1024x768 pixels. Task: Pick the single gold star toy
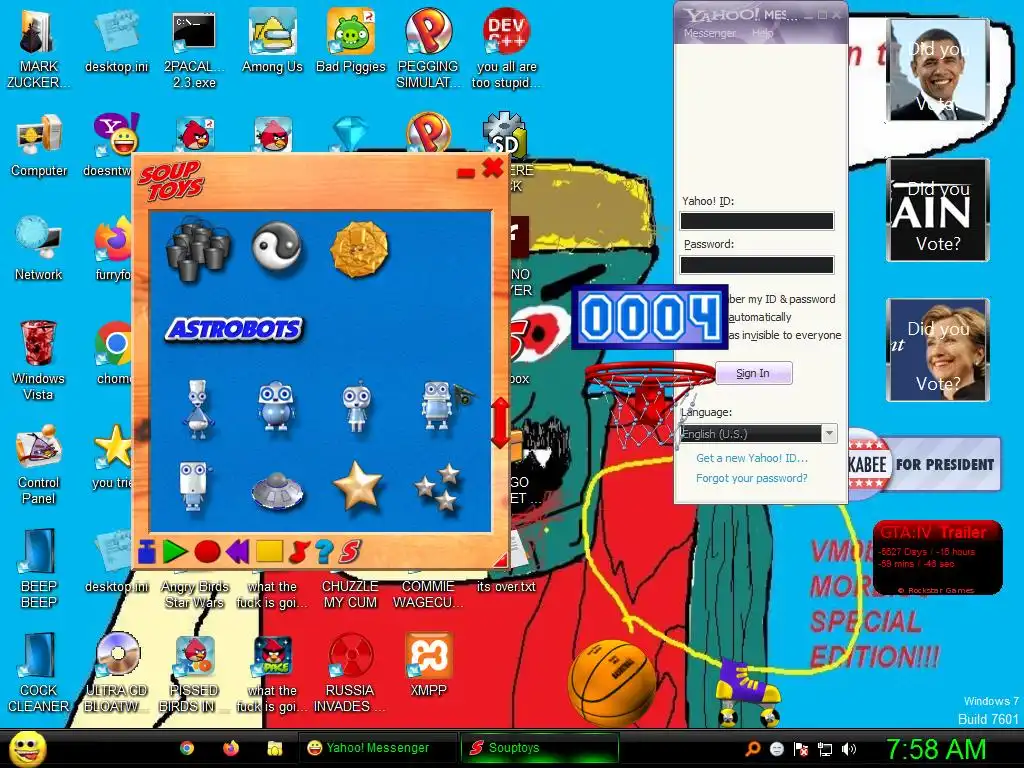(x=357, y=485)
